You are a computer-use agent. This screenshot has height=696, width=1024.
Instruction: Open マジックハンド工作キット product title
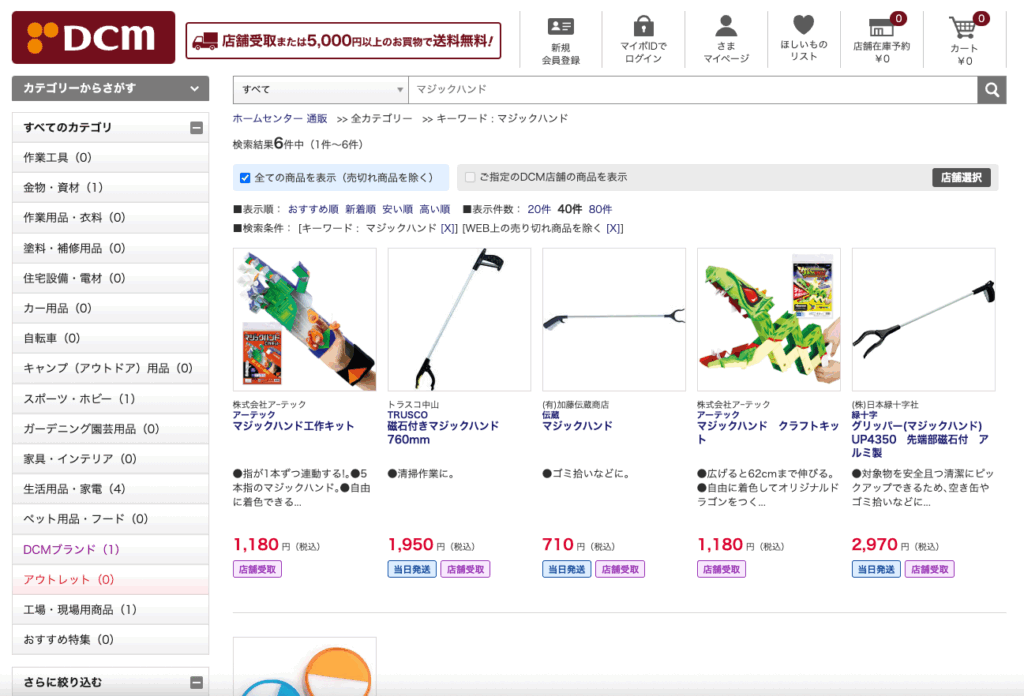293,426
